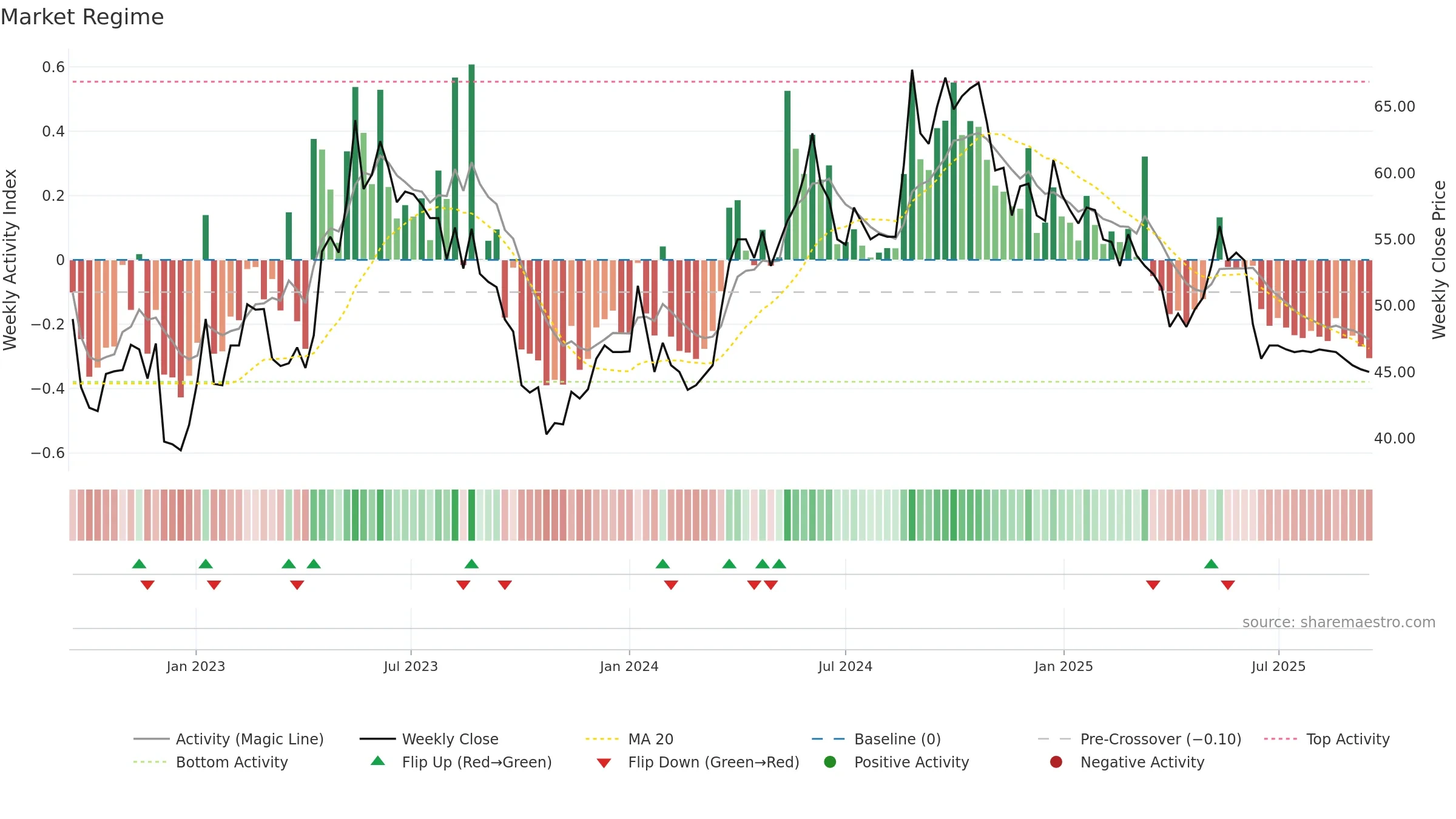Click the Jan 2025 x-axis label
The height and width of the screenshot is (819, 1456).
coord(1063,666)
